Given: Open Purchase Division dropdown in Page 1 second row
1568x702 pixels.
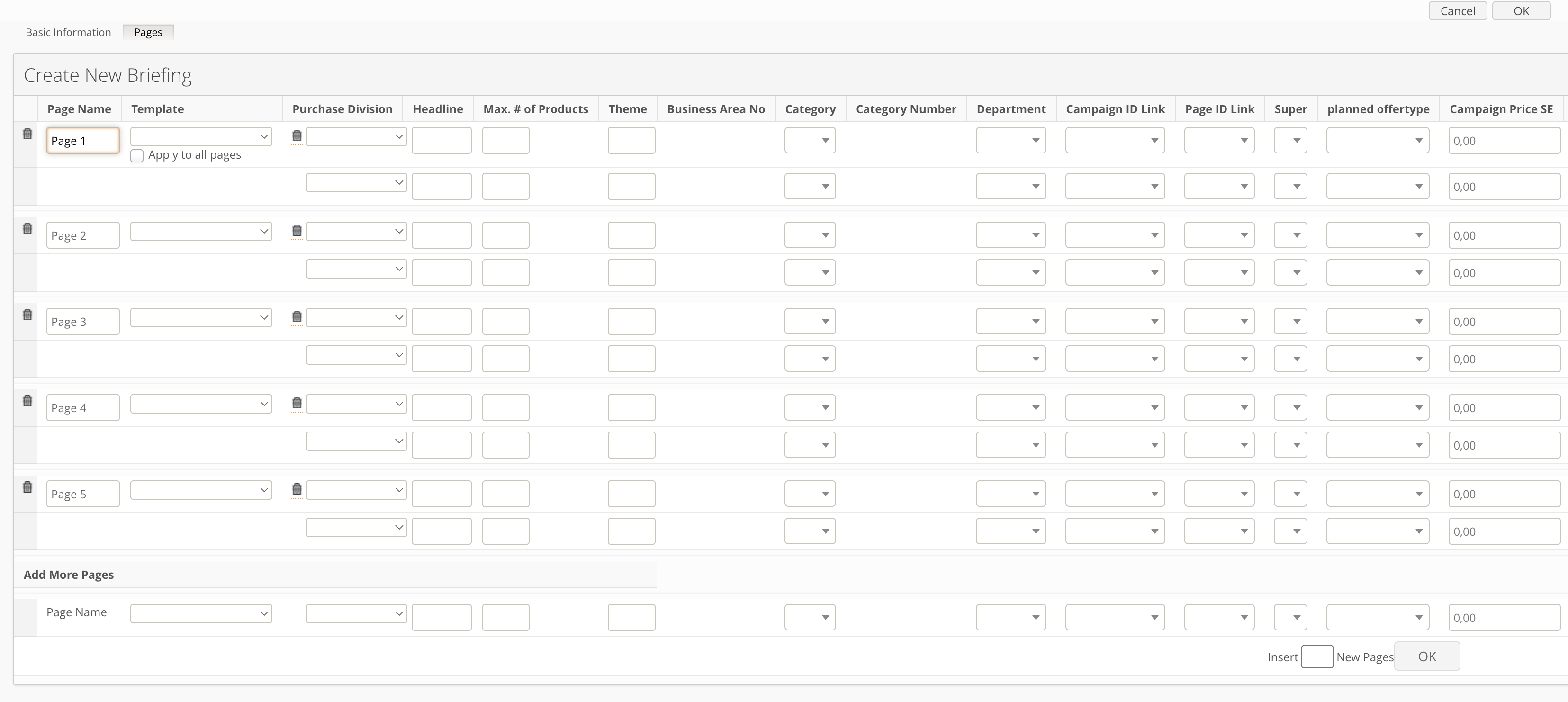Looking at the screenshot, I should coord(357,183).
